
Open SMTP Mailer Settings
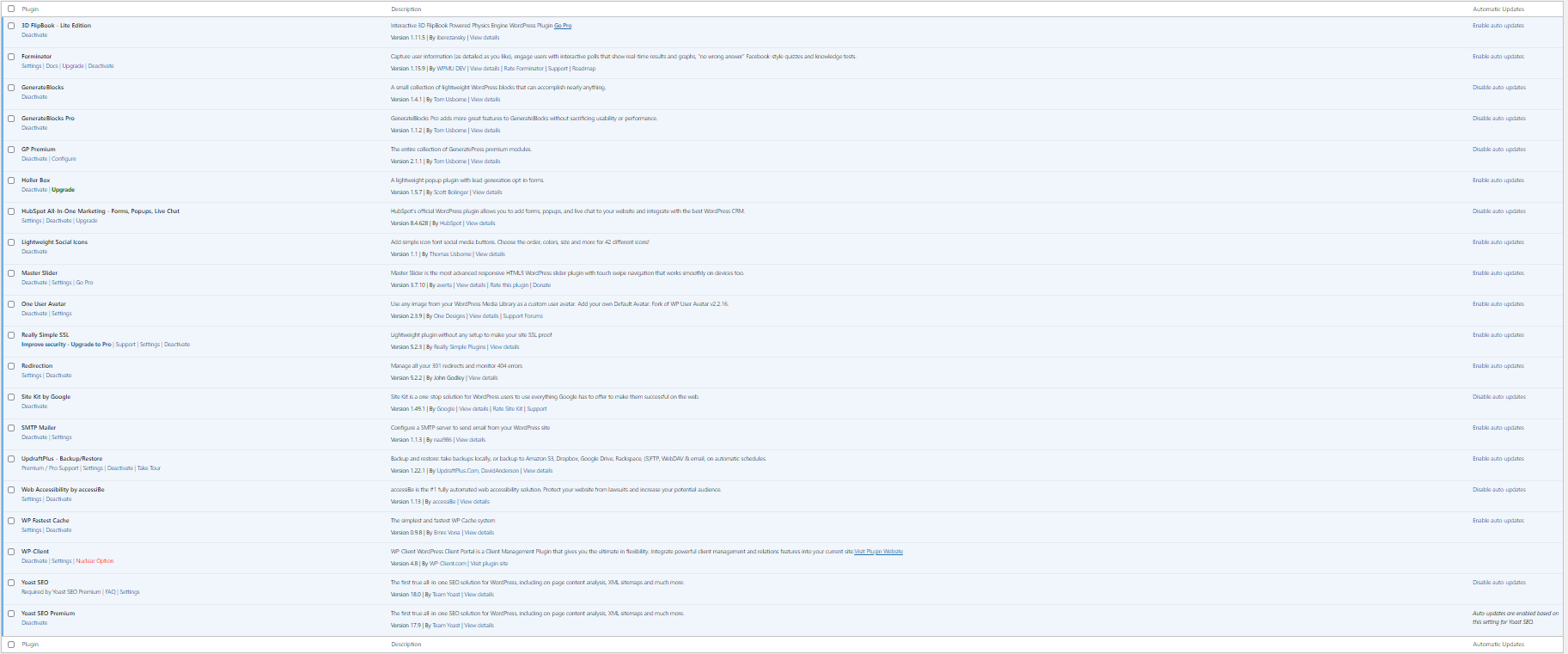click(x=61, y=437)
